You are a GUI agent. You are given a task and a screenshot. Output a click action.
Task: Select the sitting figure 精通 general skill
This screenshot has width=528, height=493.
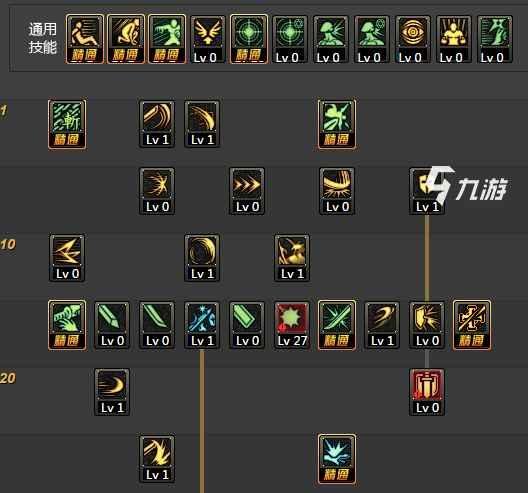pyautogui.click(x=85, y=39)
